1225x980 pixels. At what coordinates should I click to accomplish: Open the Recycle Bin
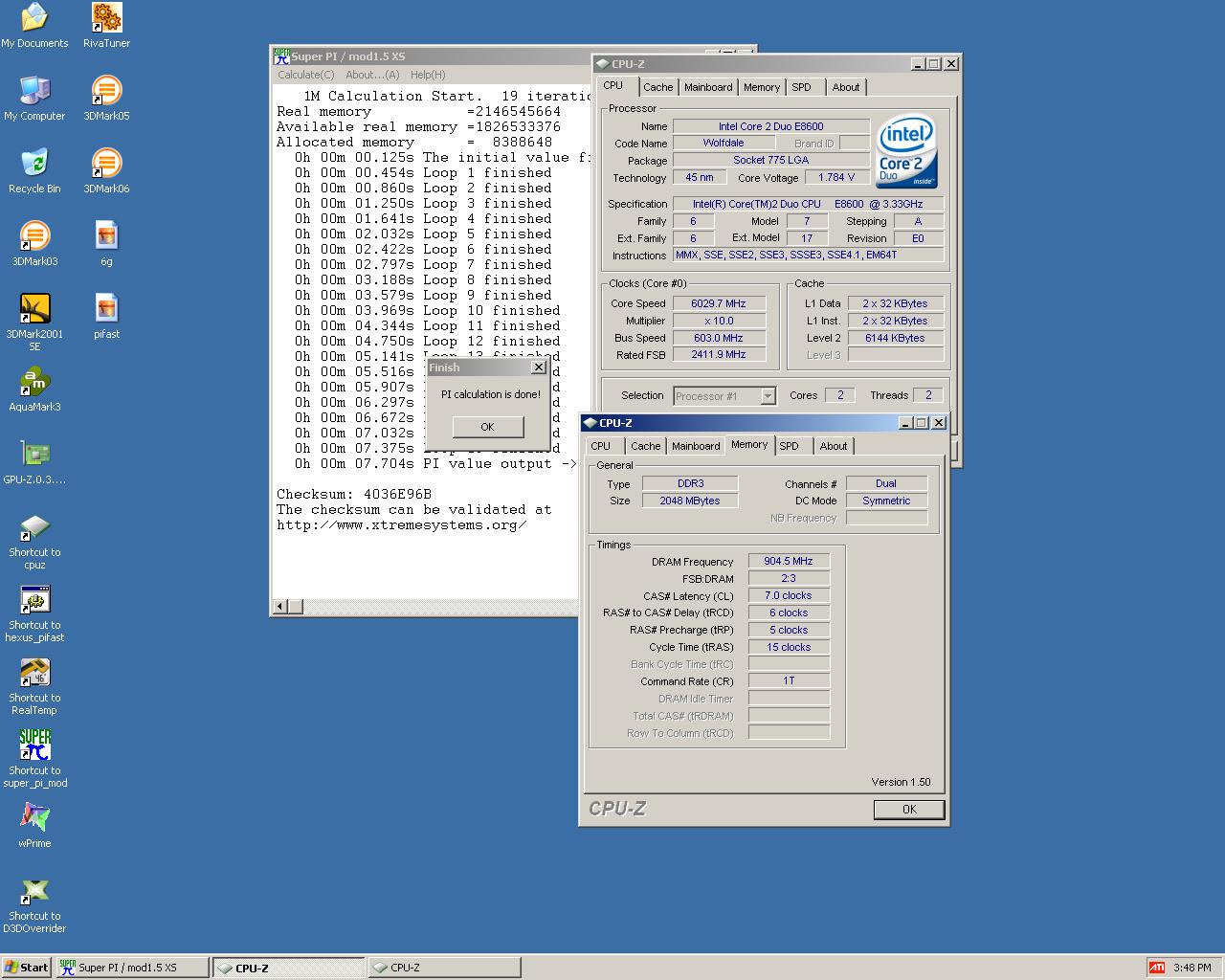pyautogui.click(x=34, y=171)
